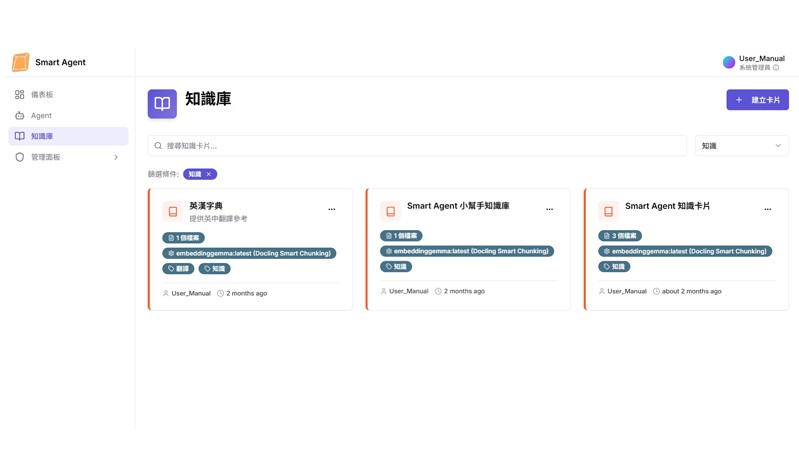The width and height of the screenshot is (799, 454).
Task: Open more options for Smart Agent 小幫手知識庫 card
Action: pyautogui.click(x=549, y=209)
